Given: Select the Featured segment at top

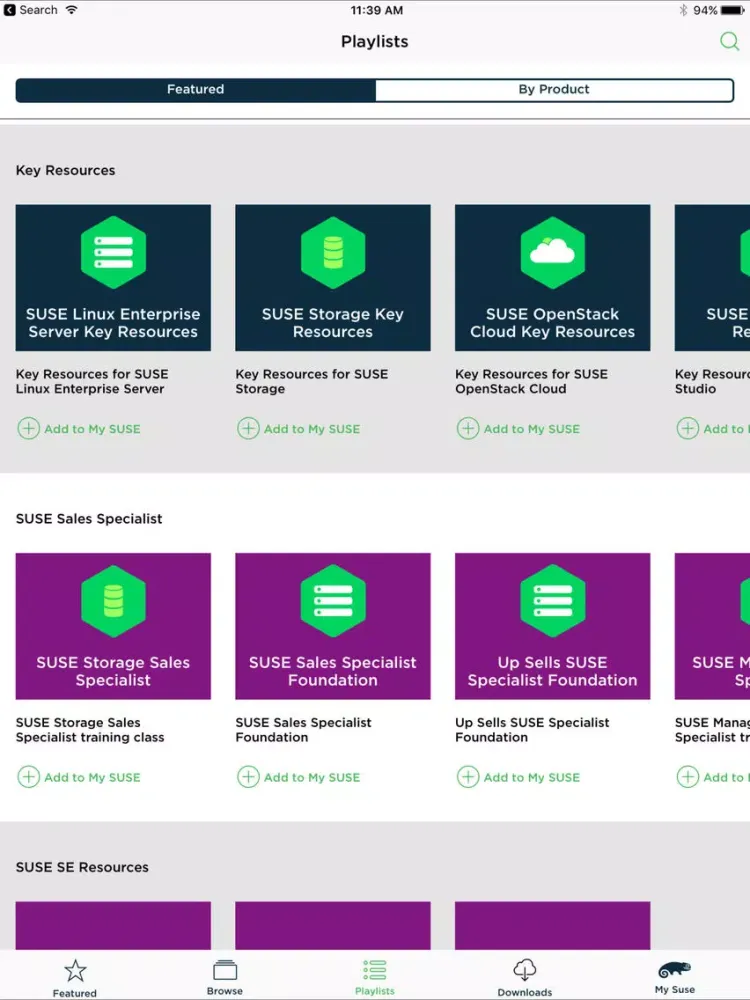Looking at the screenshot, I should [195, 90].
